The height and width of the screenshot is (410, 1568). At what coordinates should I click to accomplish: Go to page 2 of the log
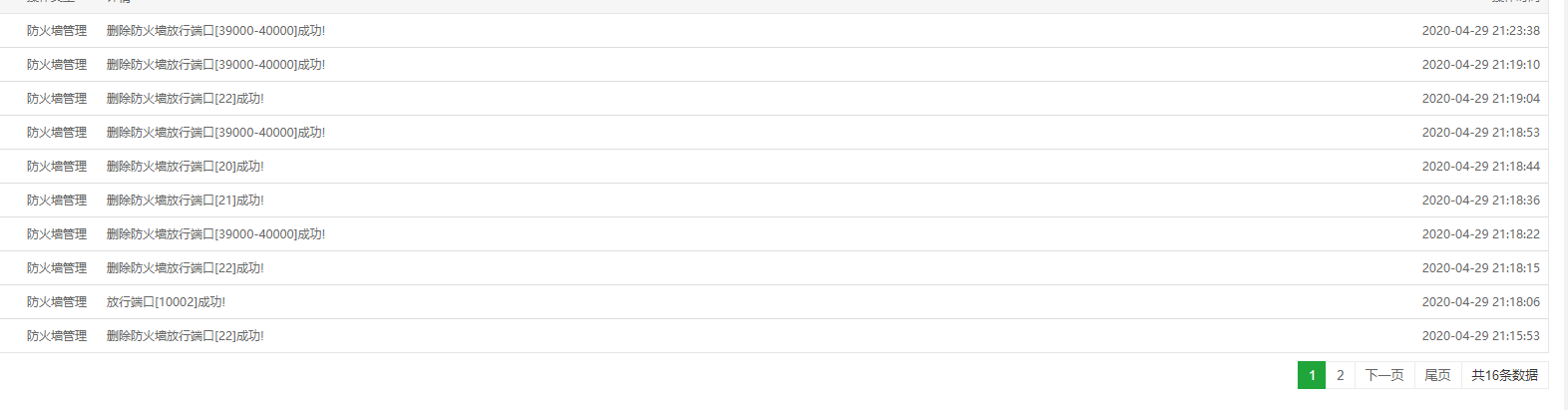[x=1340, y=375]
